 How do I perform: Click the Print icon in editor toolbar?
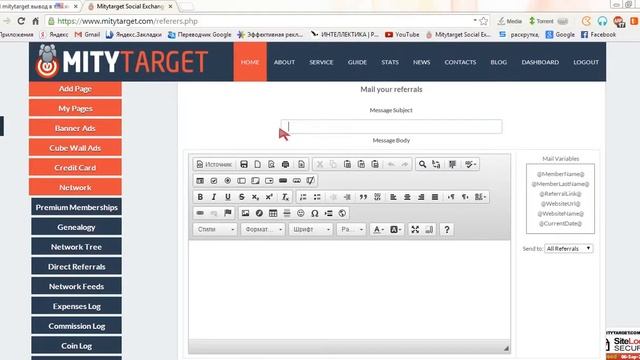coord(285,164)
